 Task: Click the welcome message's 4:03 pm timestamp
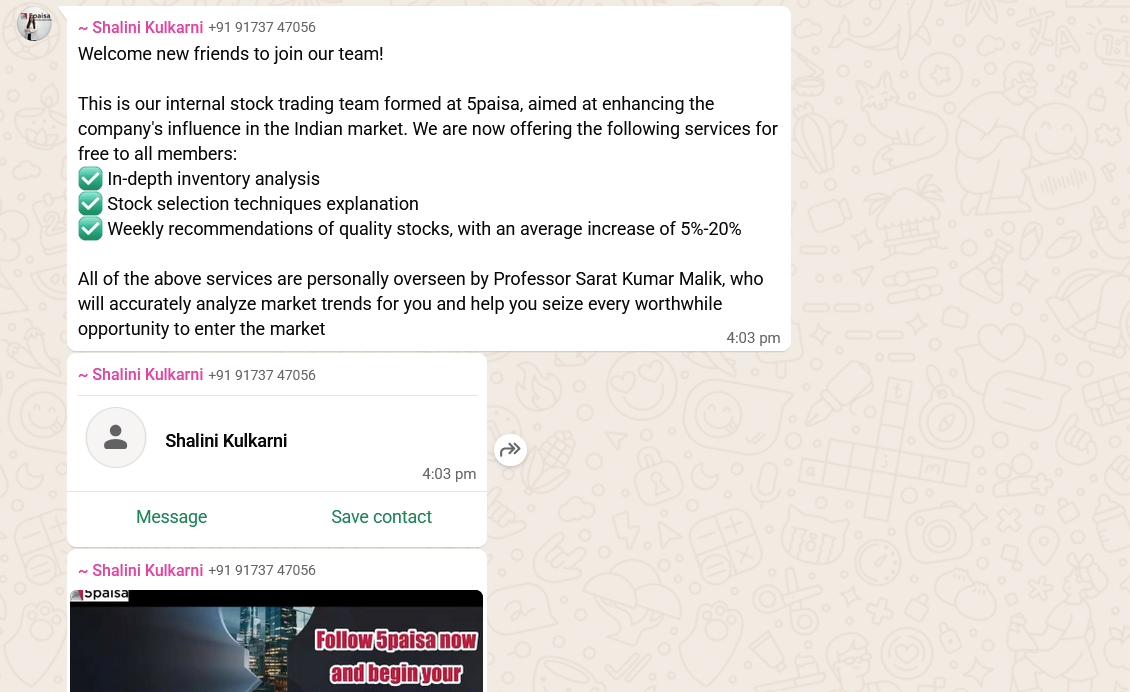coord(753,338)
